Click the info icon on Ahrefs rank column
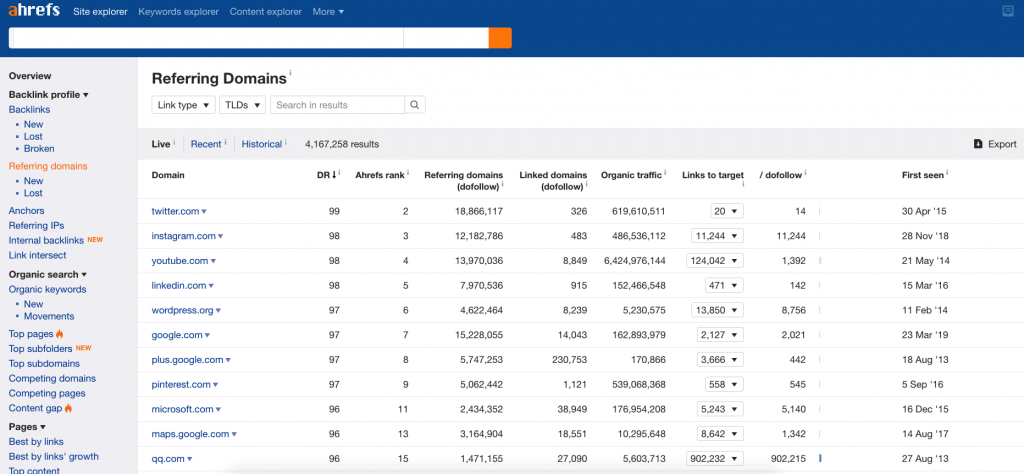1024x474 pixels. click(x=409, y=173)
